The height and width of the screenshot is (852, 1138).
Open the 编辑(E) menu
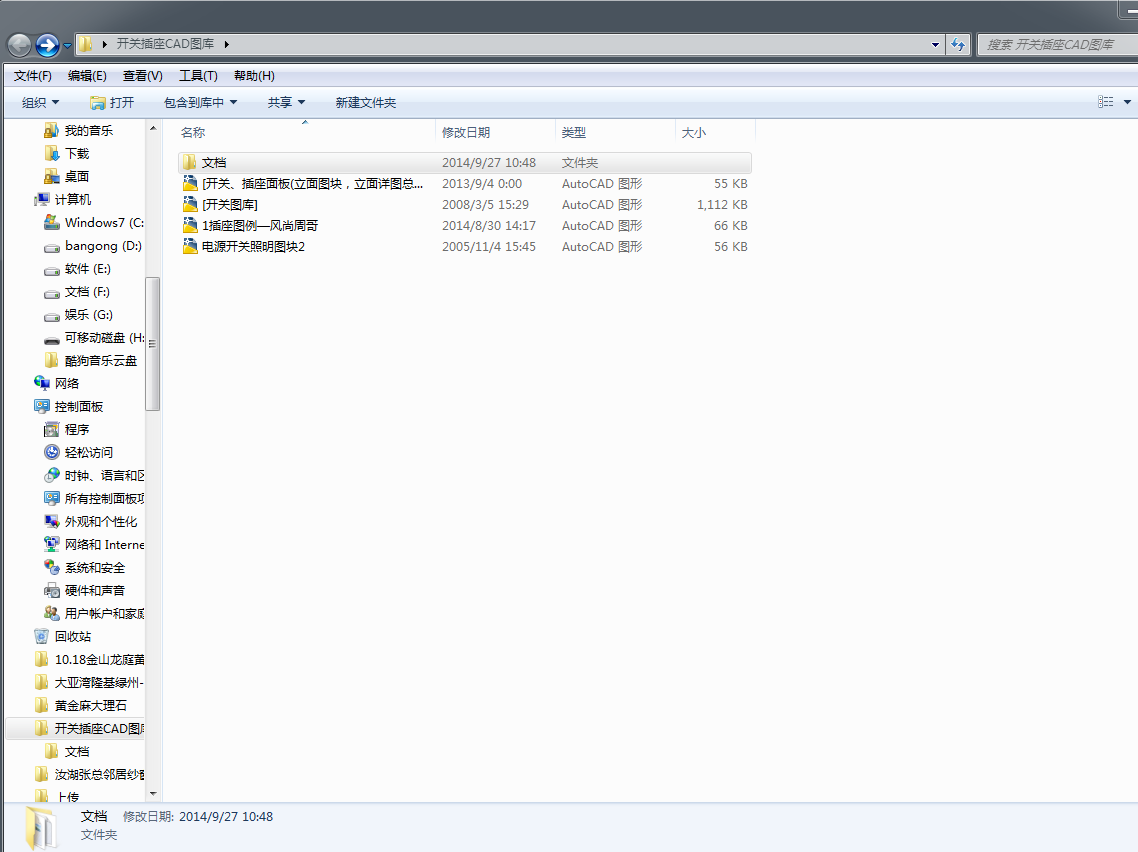(x=87, y=75)
